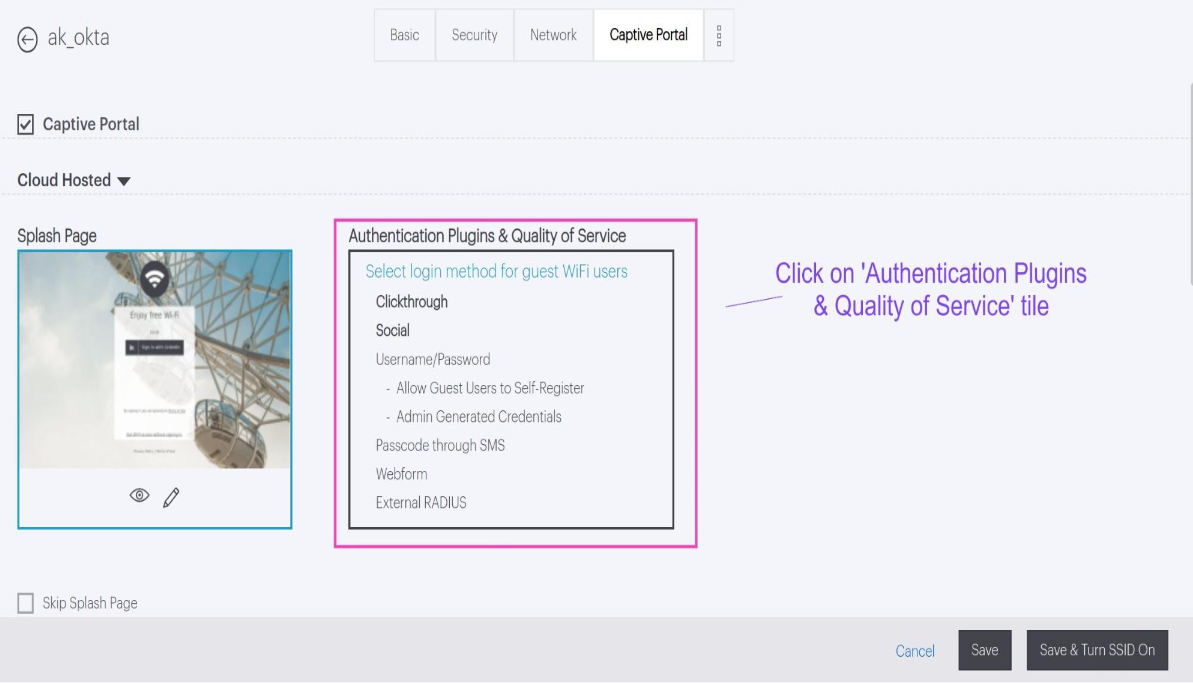Preview the splash page with the eye icon
The height and width of the screenshot is (683, 1193).
[138, 495]
